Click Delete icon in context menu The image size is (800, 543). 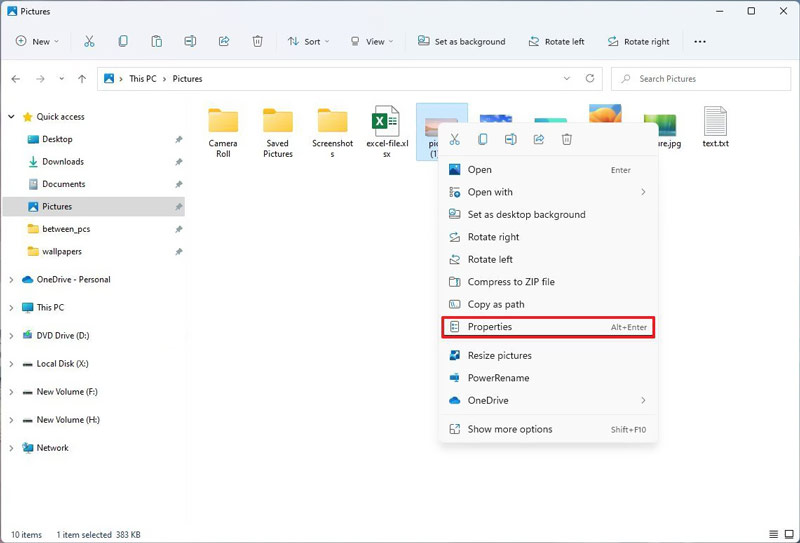pos(567,139)
